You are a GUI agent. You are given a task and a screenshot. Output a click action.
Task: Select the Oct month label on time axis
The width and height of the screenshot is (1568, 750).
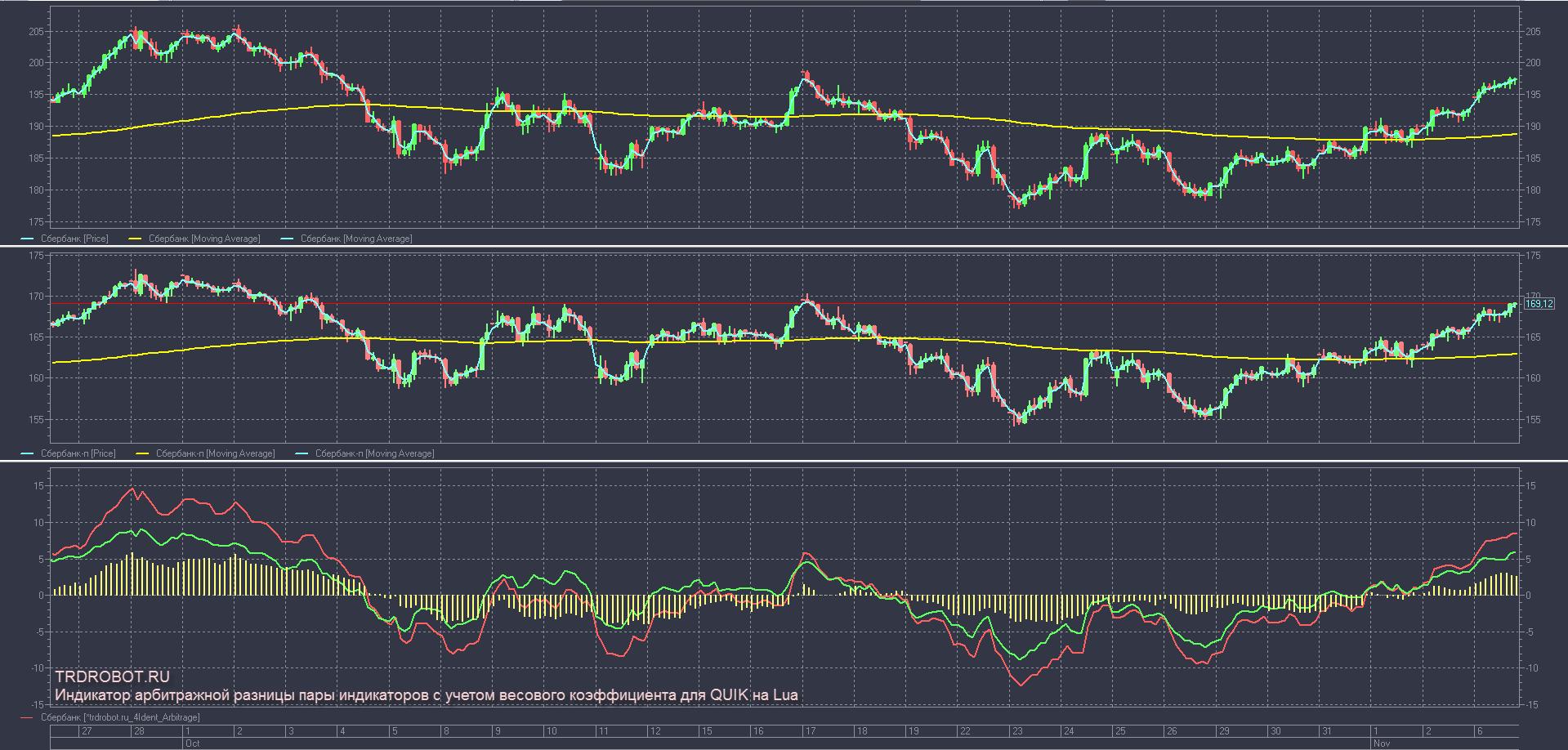(193, 743)
